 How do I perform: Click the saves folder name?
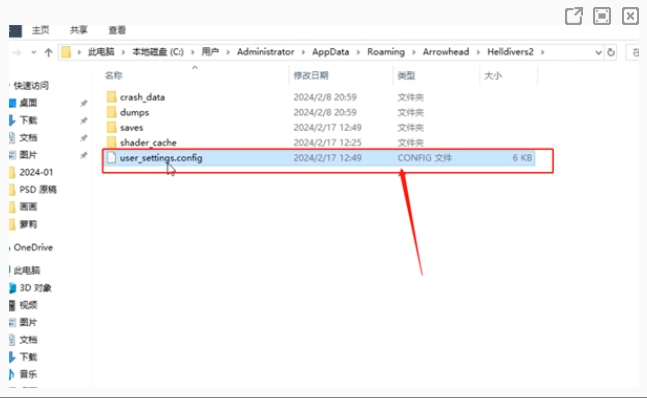pos(132,127)
